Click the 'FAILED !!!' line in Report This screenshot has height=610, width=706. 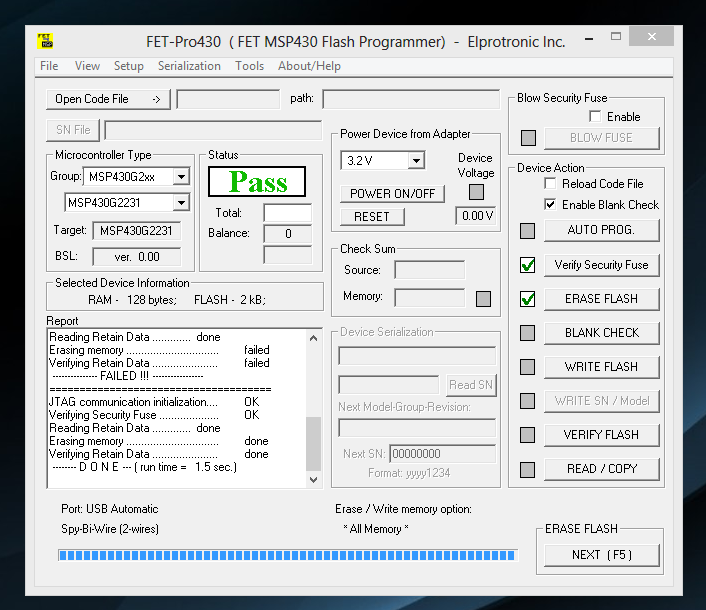(128, 376)
